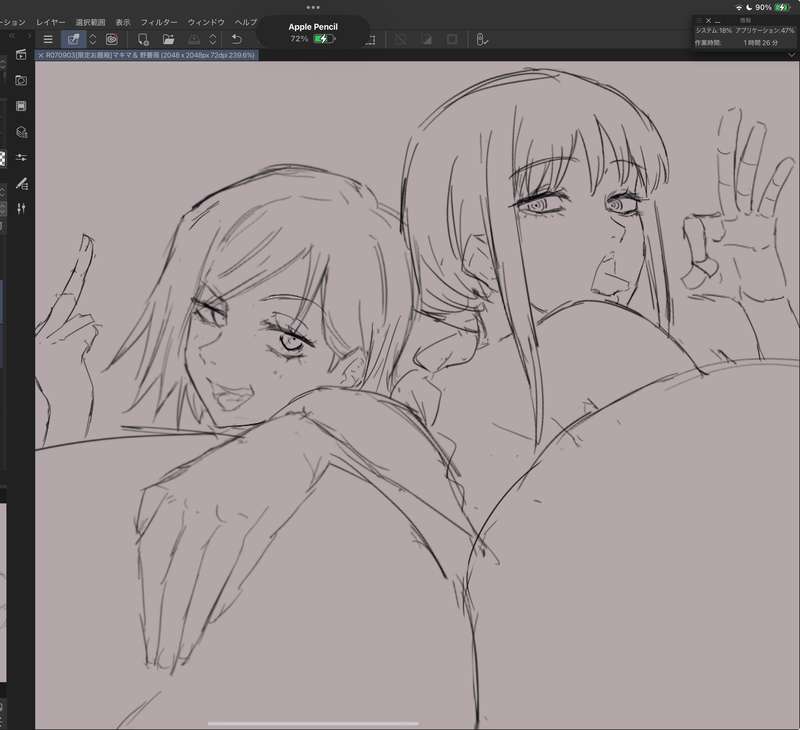The width and height of the screenshot is (800, 730).
Task: Tap the Do Not Disturb moon icon
Action: [x=748, y=8]
